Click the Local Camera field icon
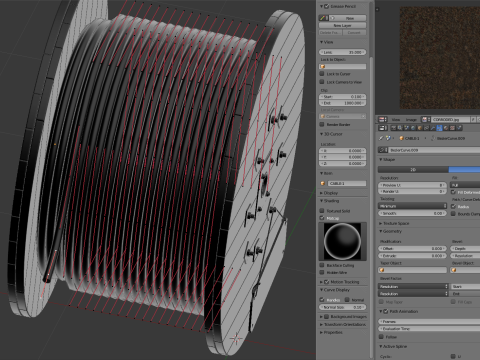The height and width of the screenshot is (360, 480). 323,116
